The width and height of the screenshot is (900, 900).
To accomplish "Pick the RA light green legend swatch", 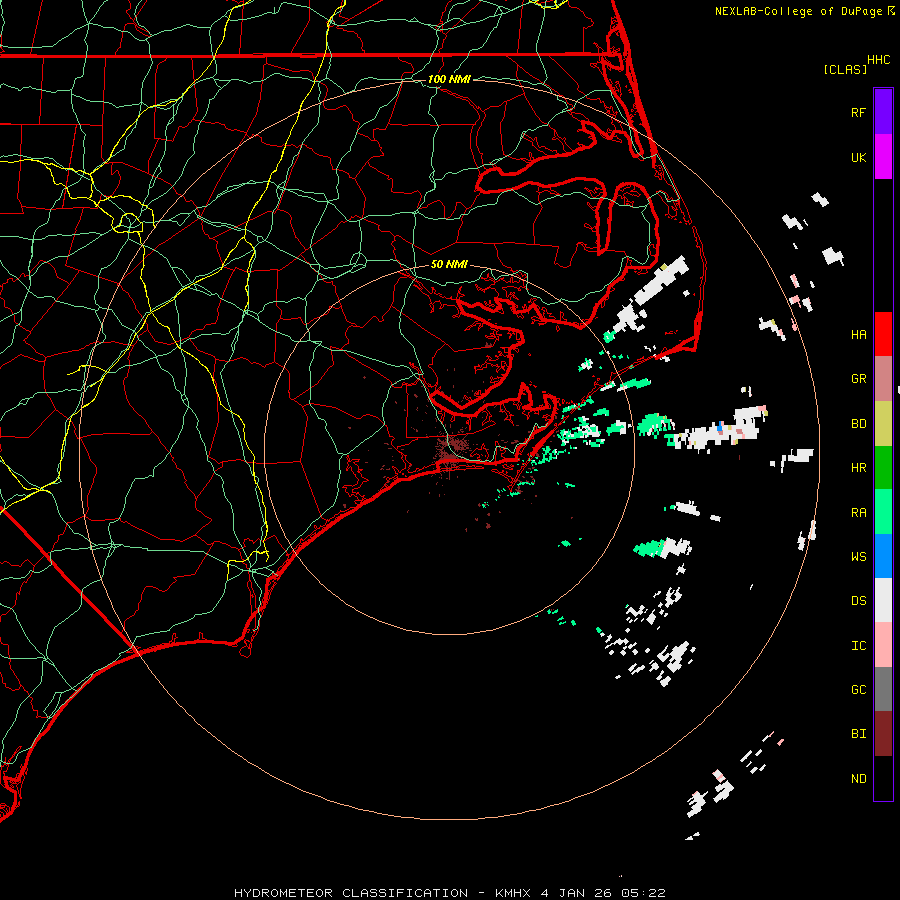I will click(883, 512).
